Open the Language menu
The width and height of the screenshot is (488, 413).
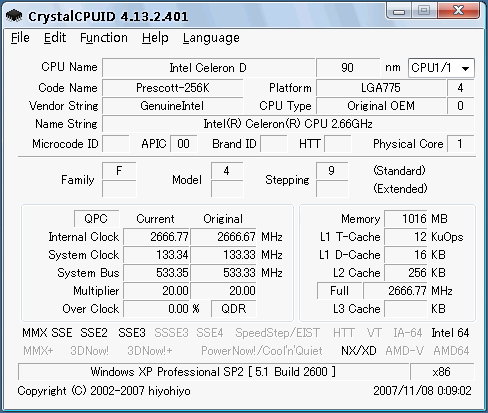click(x=211, y=38)
